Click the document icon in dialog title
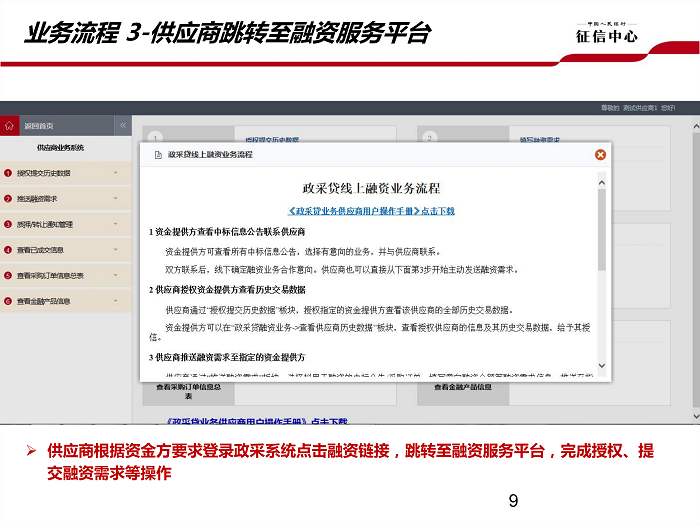The width and height of the screenshot is (700, 525). (x=157, y=156)
